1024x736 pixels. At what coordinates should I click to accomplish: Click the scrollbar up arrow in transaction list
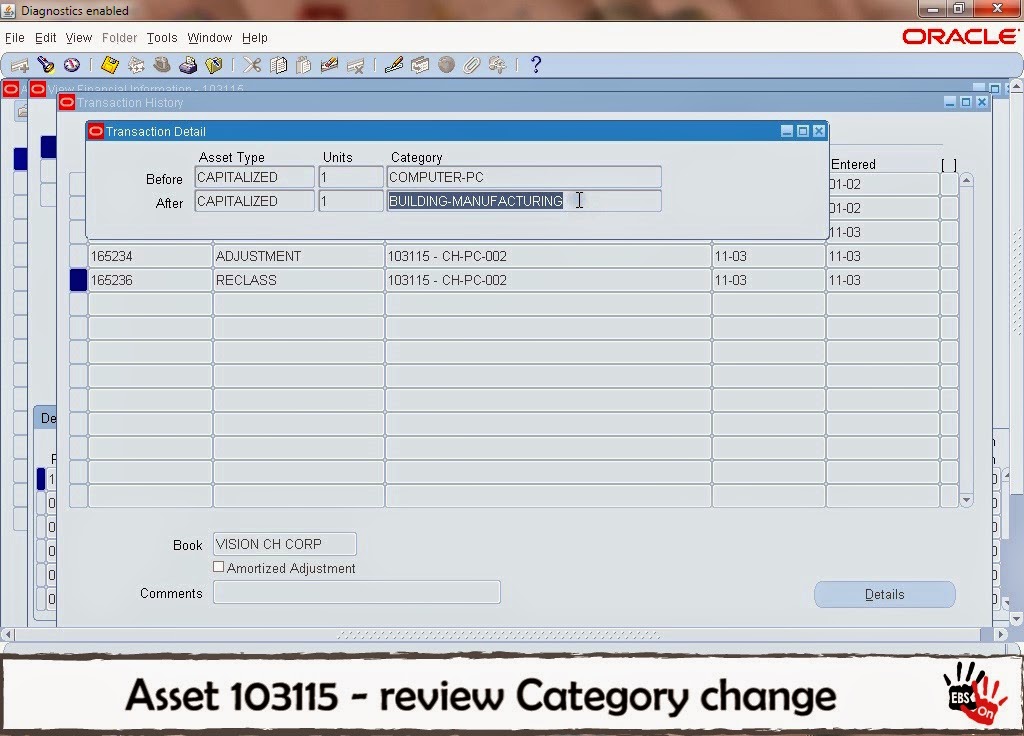[965, 180]
